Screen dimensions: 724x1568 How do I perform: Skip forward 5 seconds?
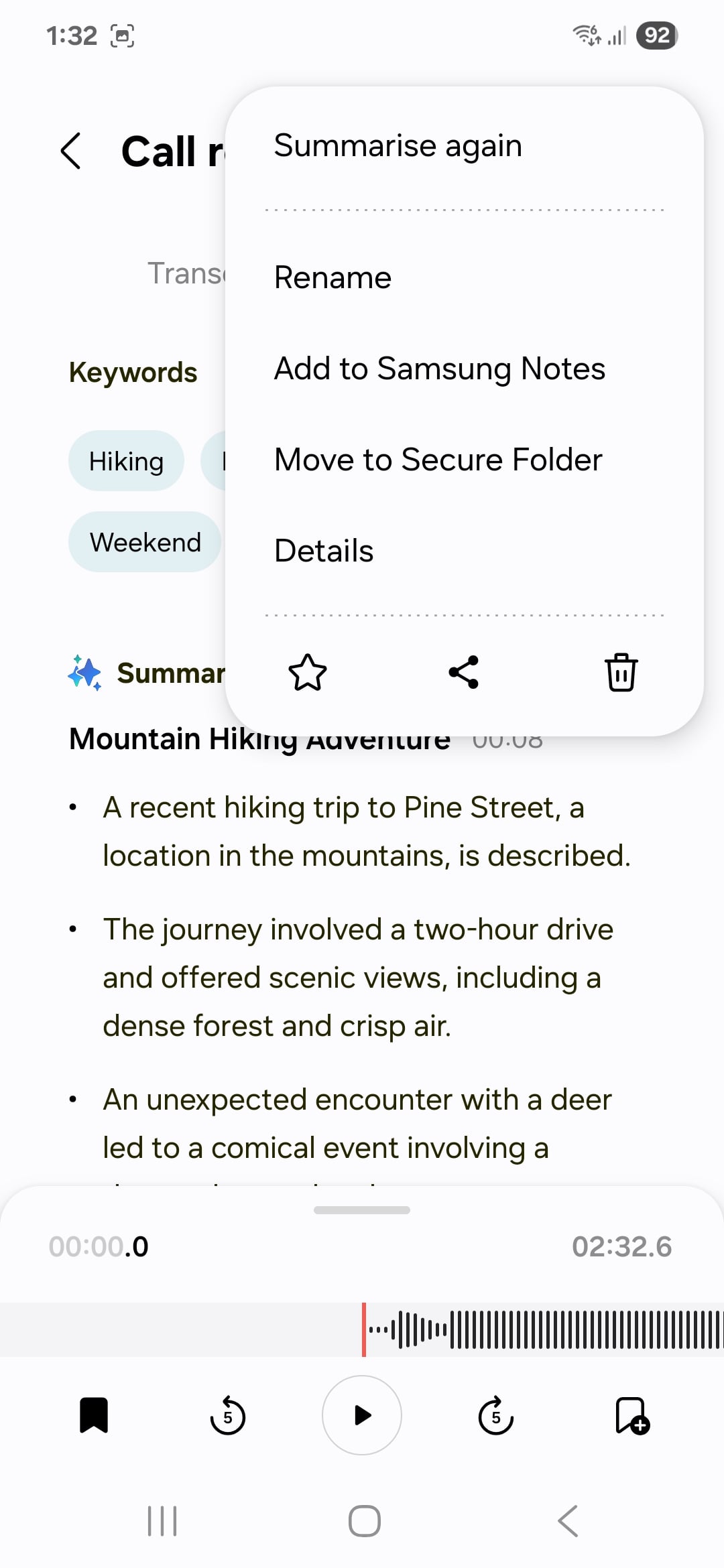(x=496, y=1415)
